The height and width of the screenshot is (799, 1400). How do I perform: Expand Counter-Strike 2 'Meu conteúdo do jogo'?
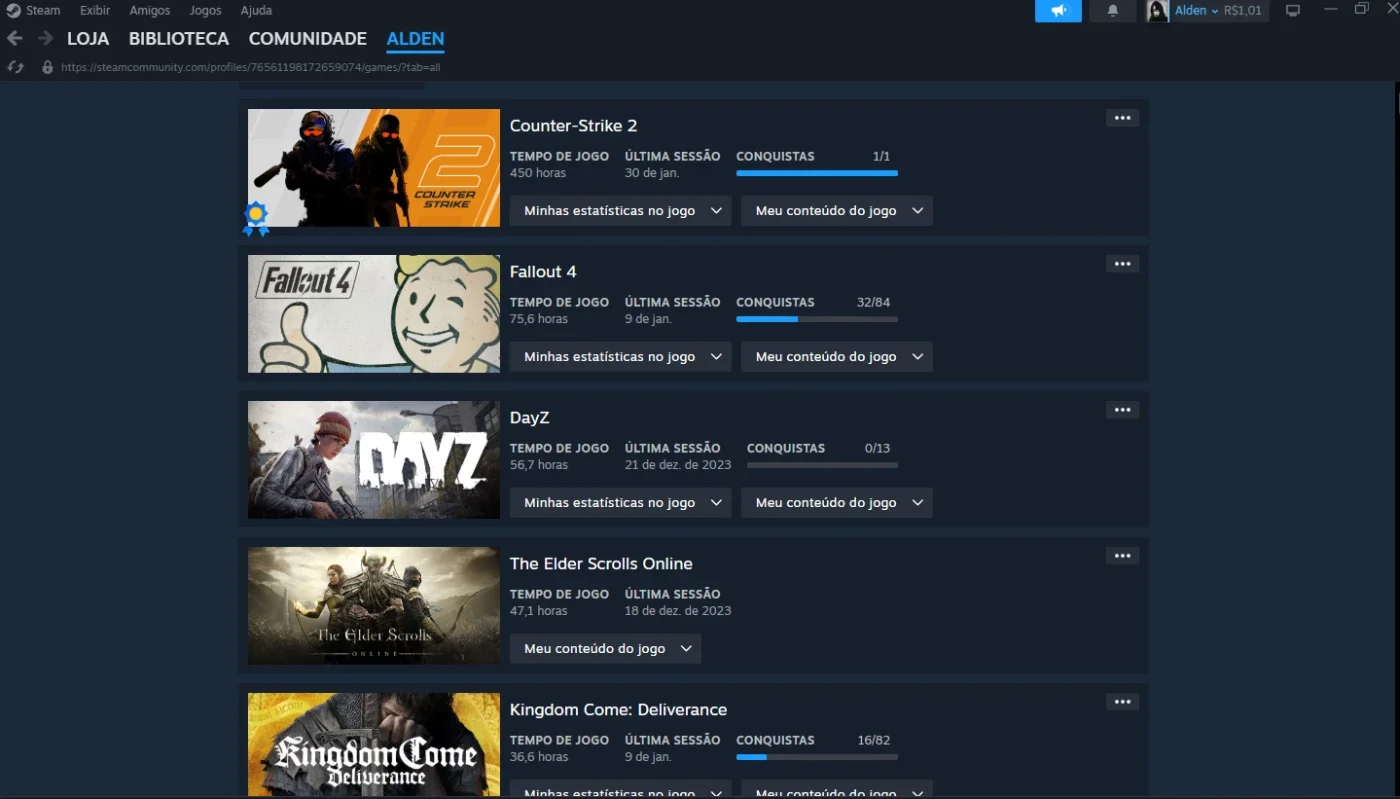837,211
